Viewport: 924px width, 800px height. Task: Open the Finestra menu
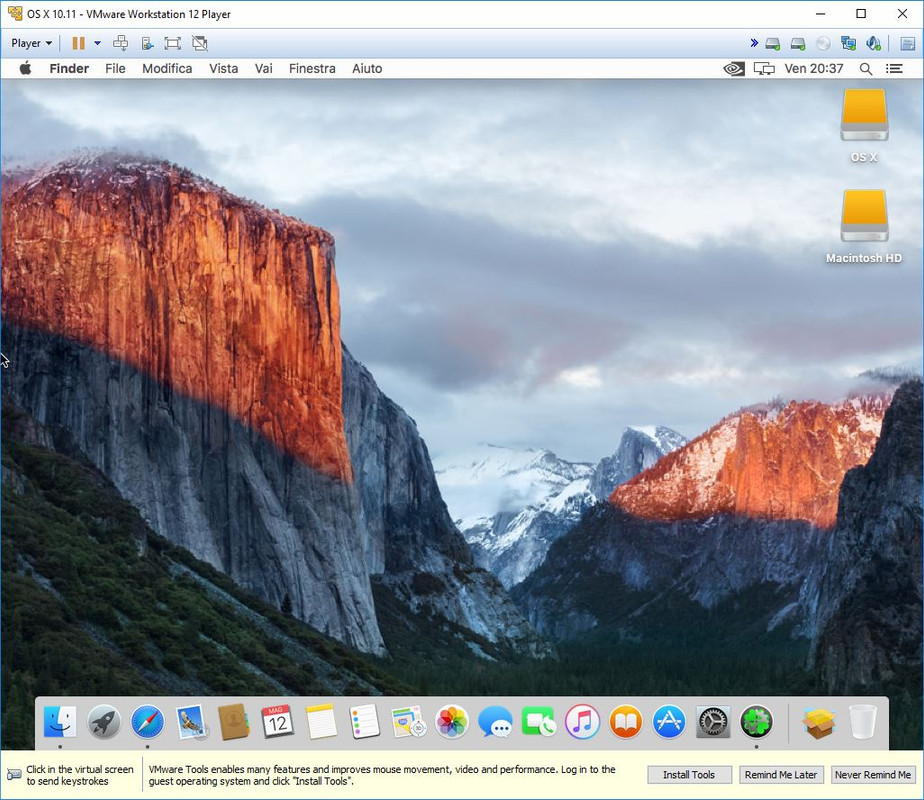[312, 68]
